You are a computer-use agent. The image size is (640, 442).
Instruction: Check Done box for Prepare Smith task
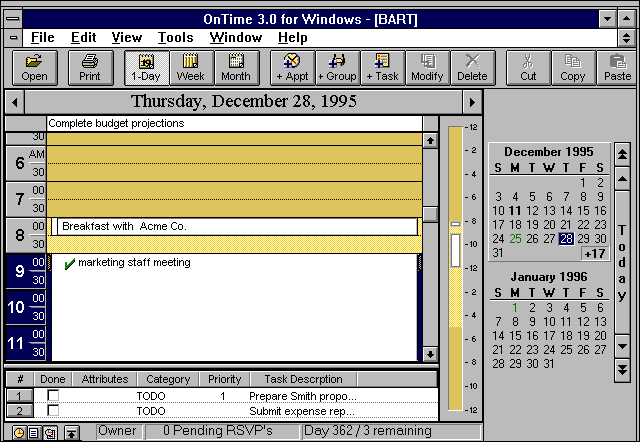[53, 396]
